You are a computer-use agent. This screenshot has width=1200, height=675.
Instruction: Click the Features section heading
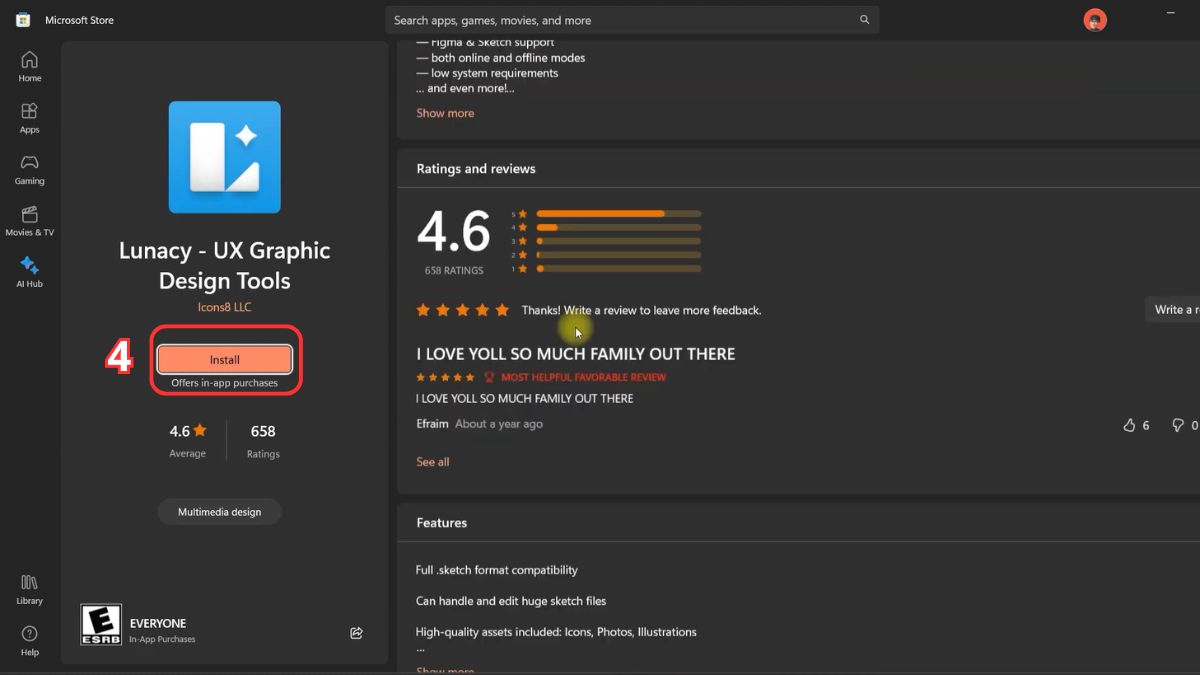tap(442, 523)
